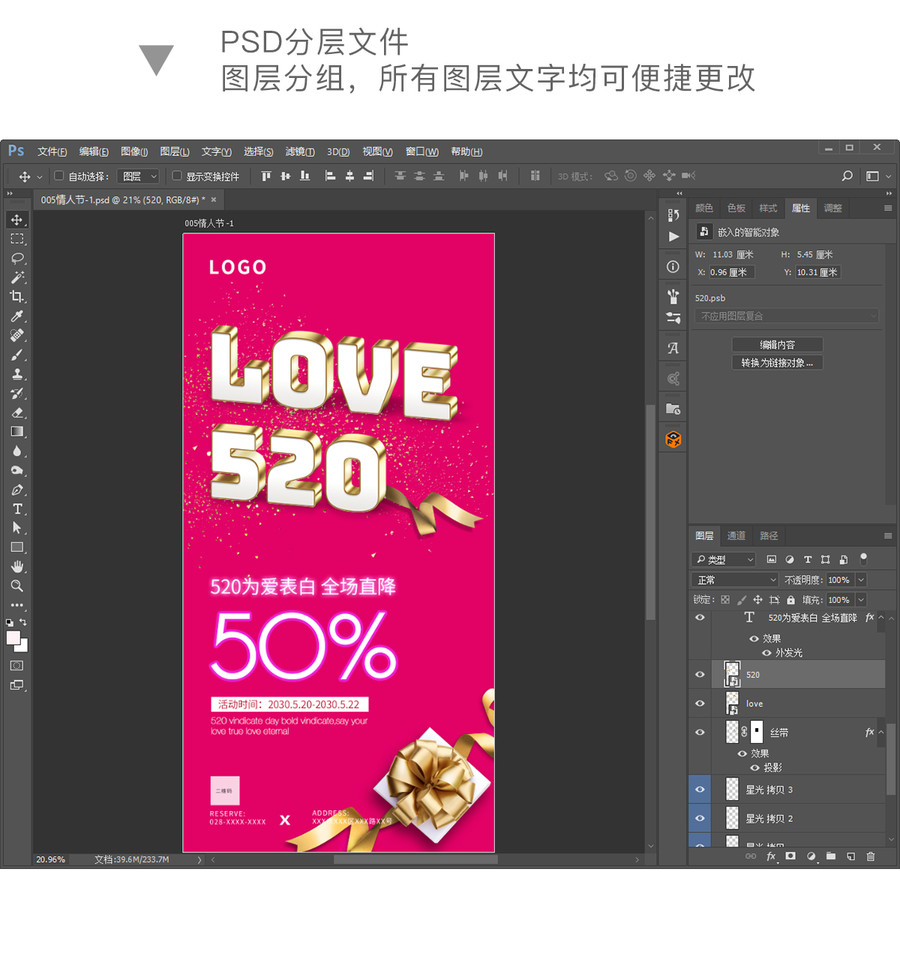Viewport: 900px width, 974px height.
Task: Hide the 丝带 layer
Action: pyautogui.click(x=700, y=732)
